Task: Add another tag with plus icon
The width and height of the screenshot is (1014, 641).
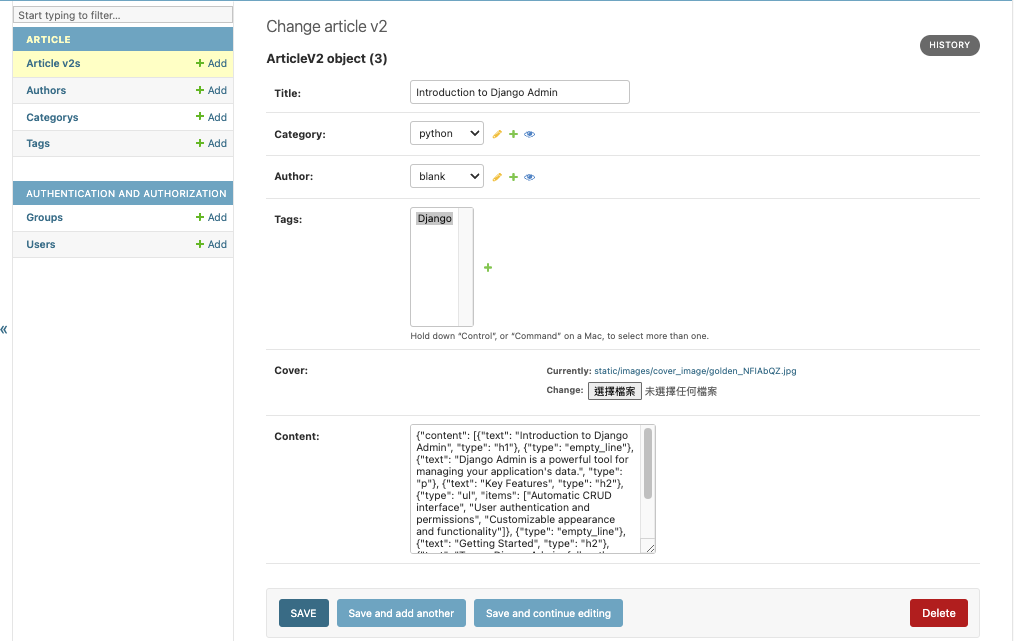Action: (488, 267)
